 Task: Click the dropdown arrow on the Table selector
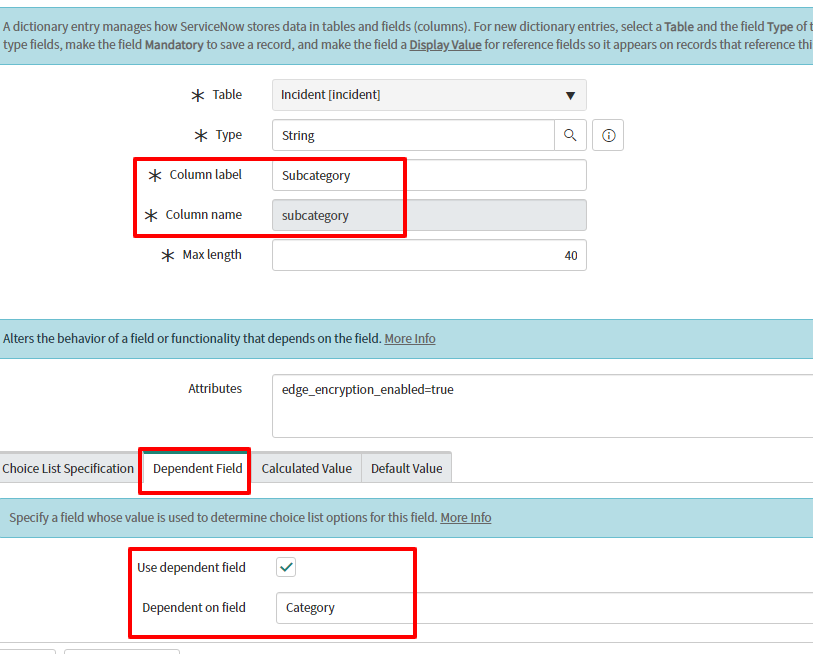570,94
